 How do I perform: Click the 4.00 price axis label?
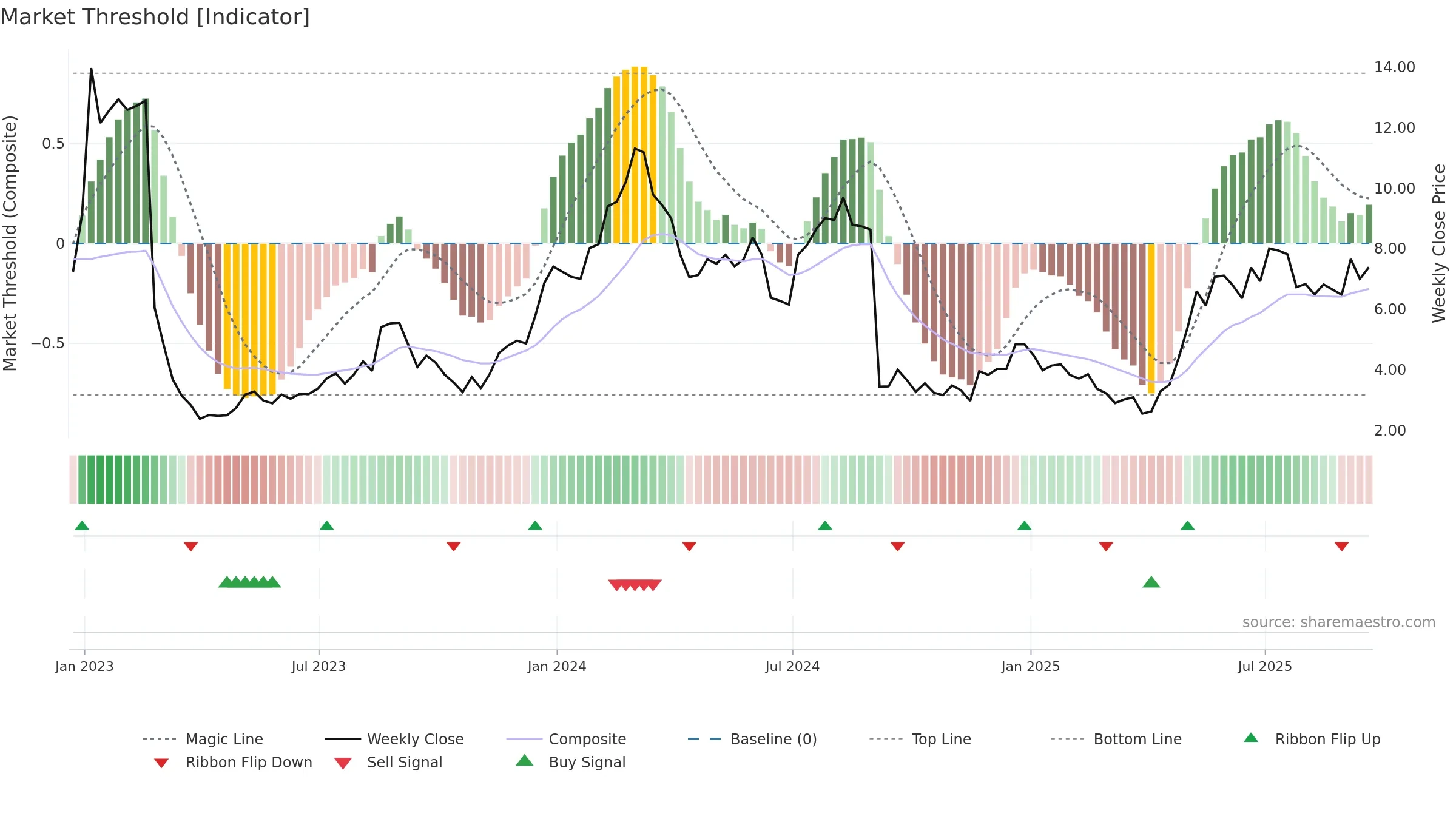coord(1390,370)
